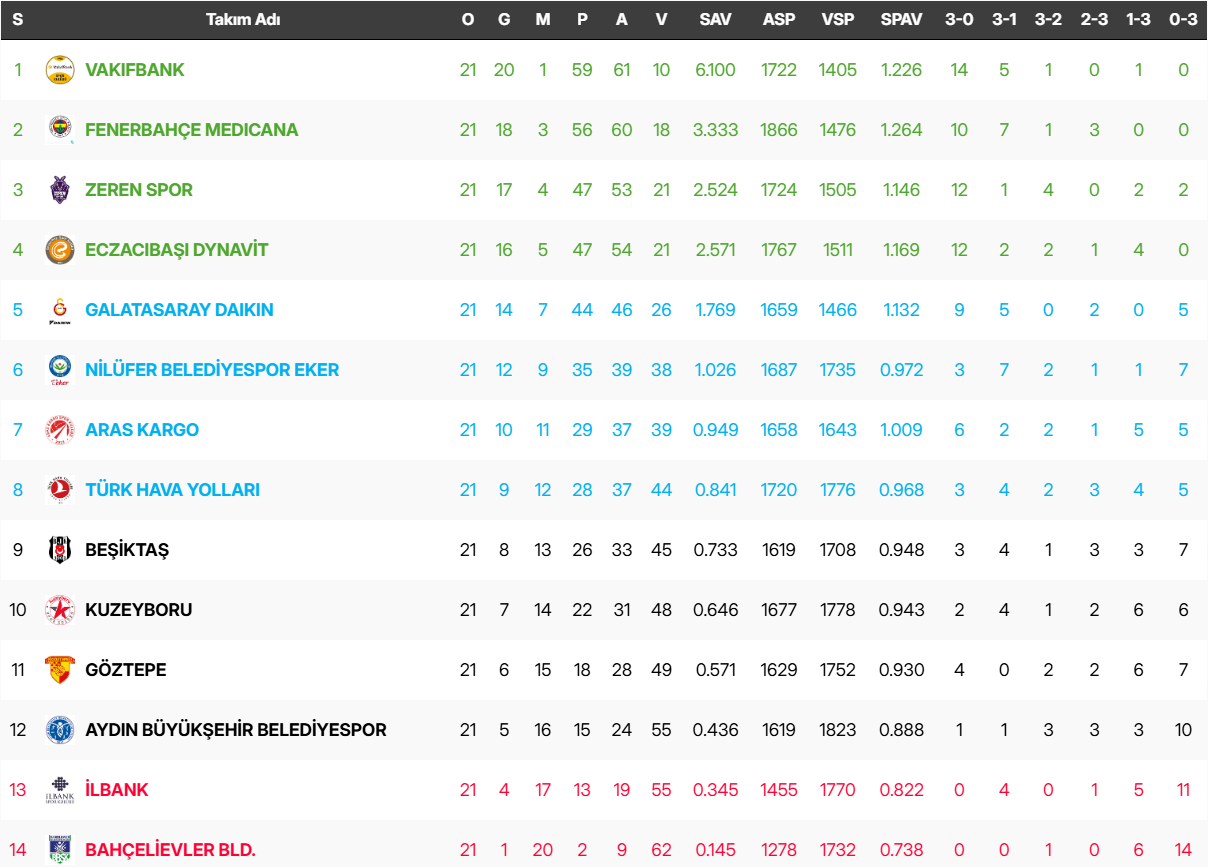Select İlbank's ASP value 1455
Viewport: 1208px width, 867px height.
click(x=779, y=790)
